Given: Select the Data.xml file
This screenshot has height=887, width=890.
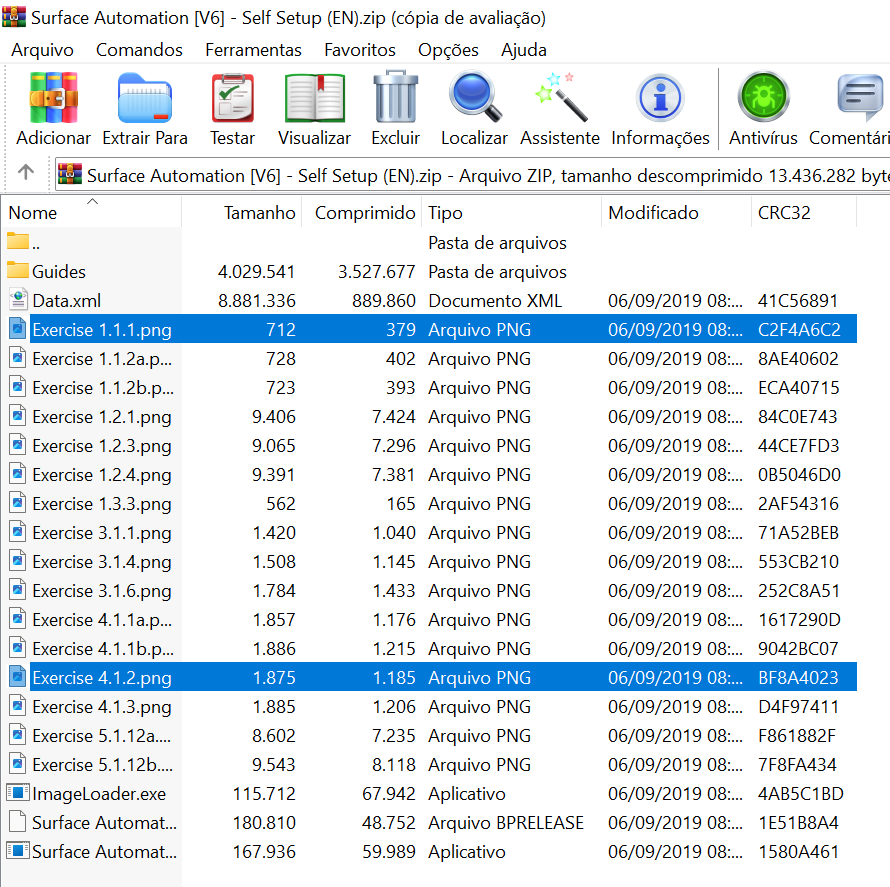Looking at the screenshot, I should (x=66, y=301).
